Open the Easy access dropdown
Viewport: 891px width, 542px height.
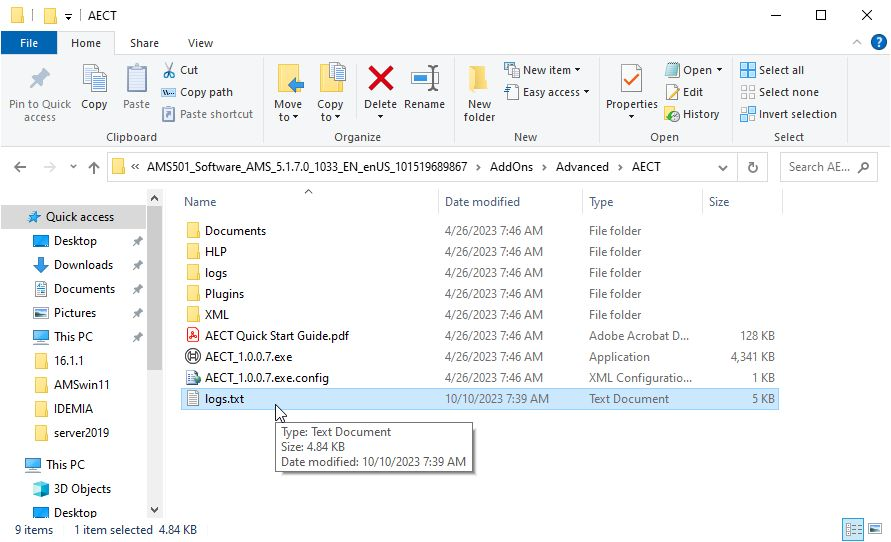pyautogui.click(x=547, y=92)
